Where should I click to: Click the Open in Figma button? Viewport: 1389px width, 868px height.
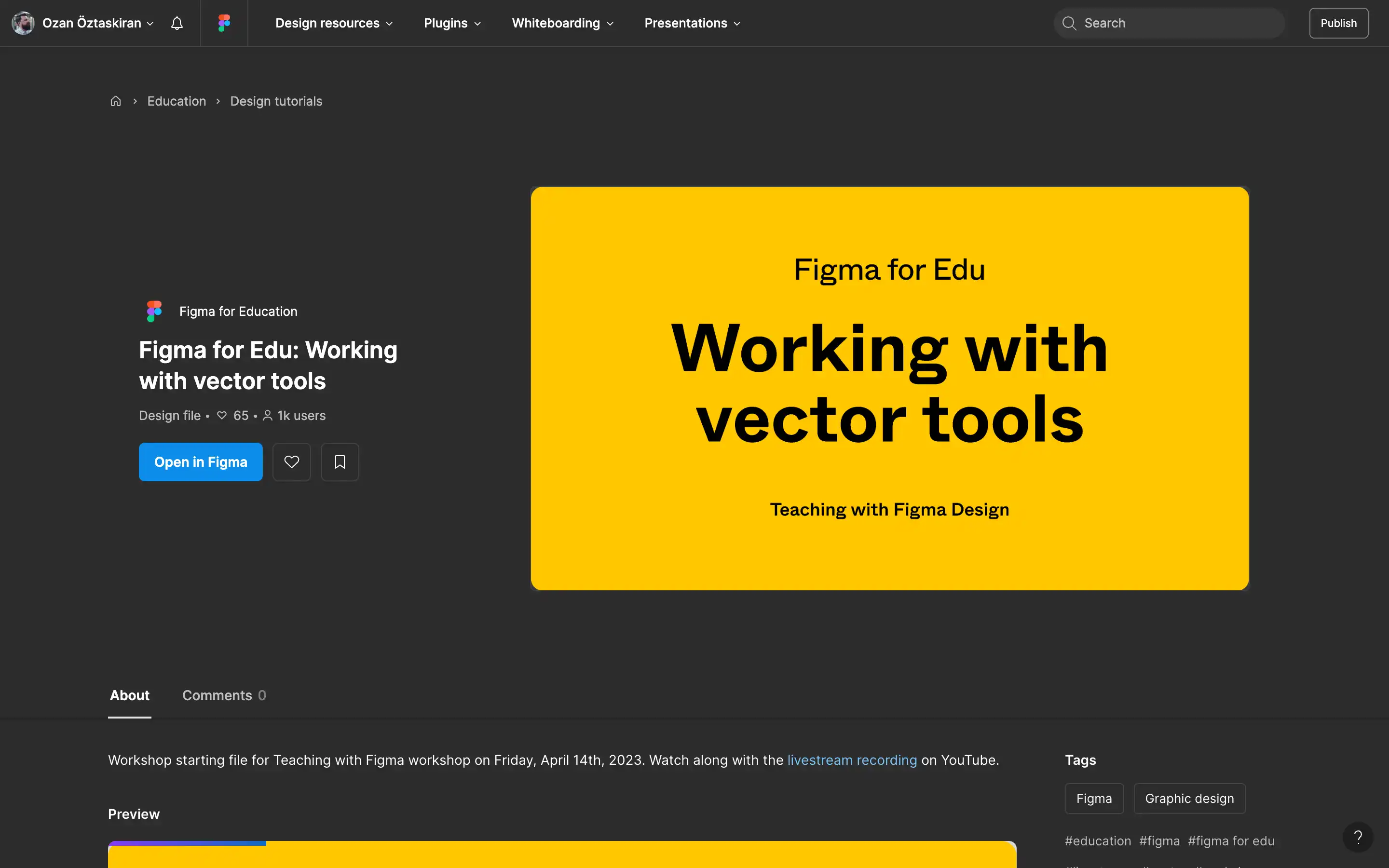[201, 461]
